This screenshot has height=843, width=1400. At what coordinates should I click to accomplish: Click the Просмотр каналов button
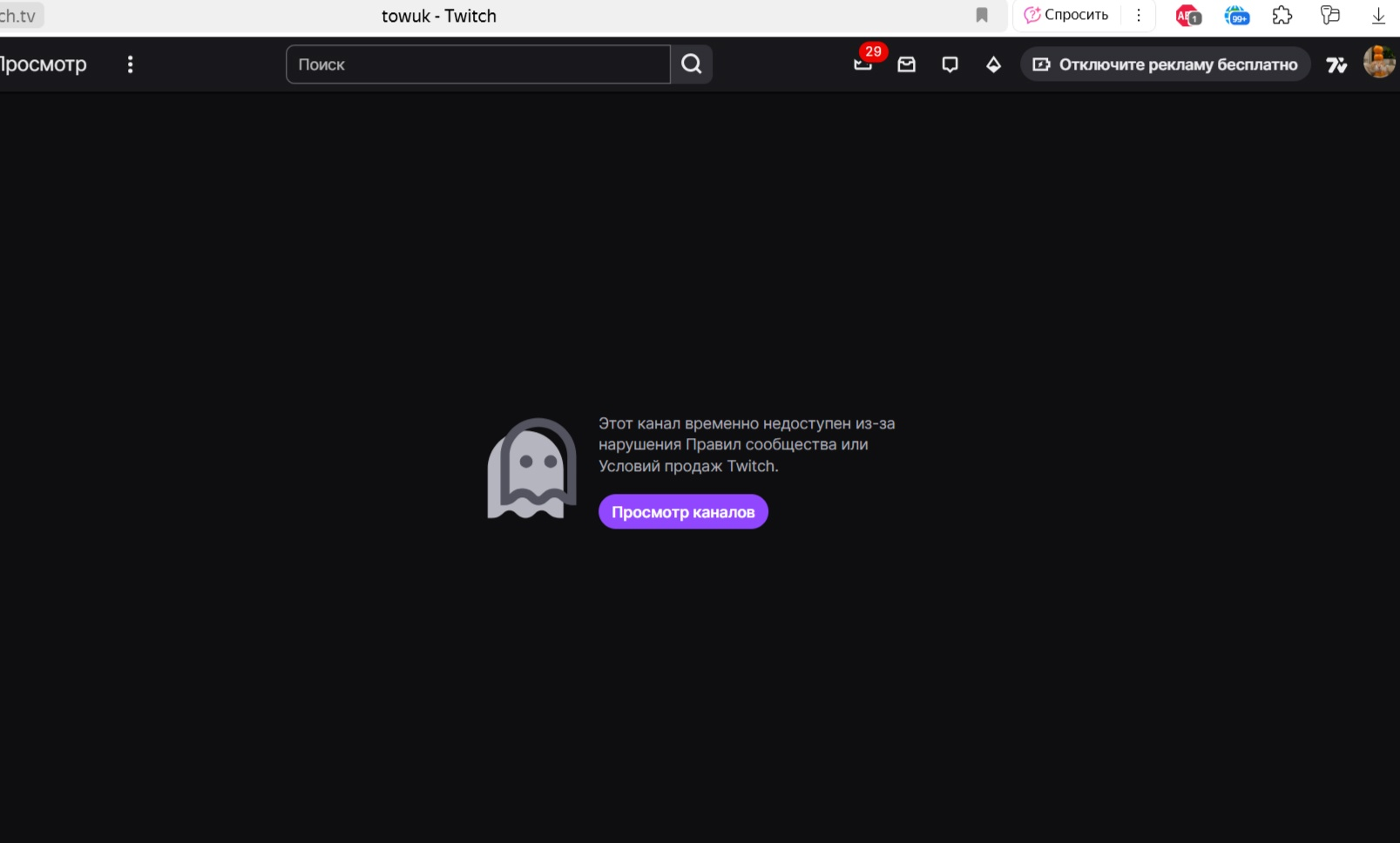(683, 512)
